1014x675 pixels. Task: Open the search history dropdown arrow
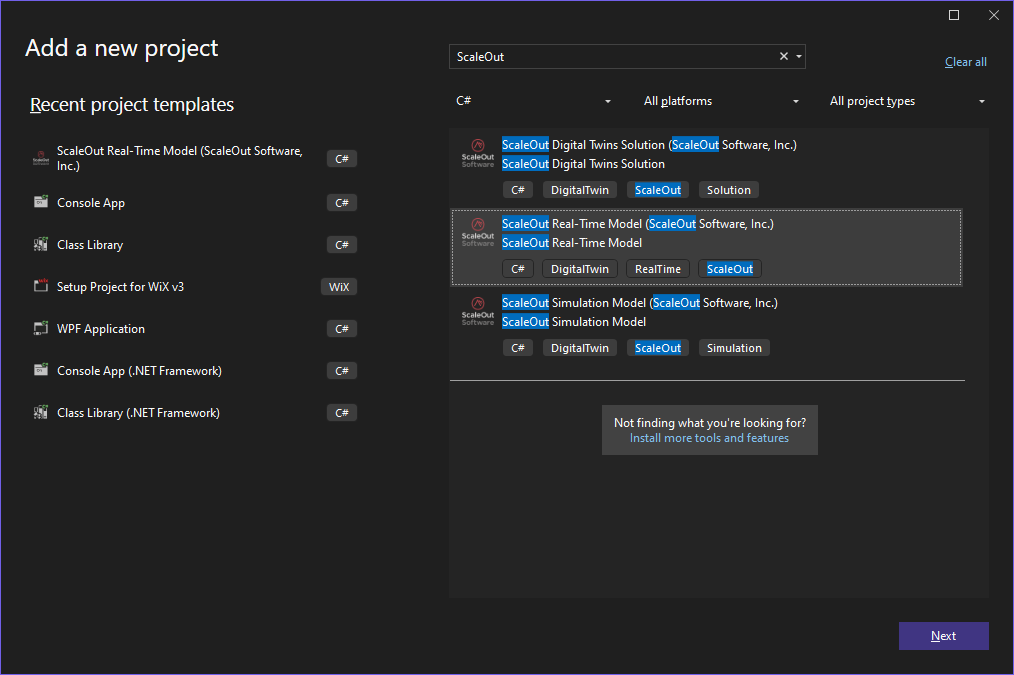coord(799,56)
